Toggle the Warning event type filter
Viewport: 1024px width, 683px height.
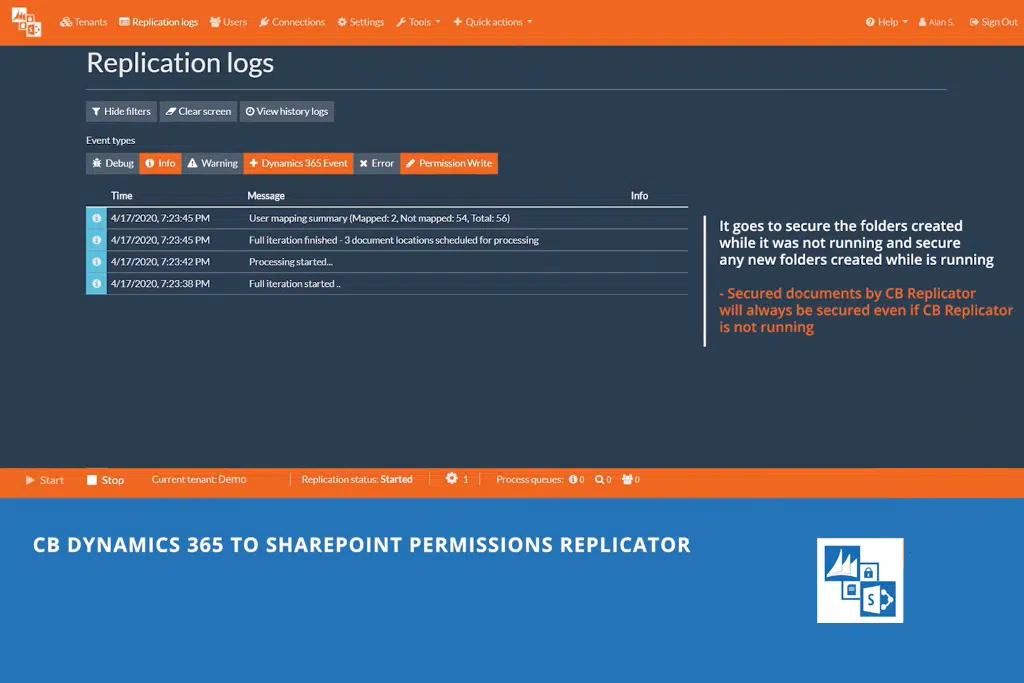point(212,163)
